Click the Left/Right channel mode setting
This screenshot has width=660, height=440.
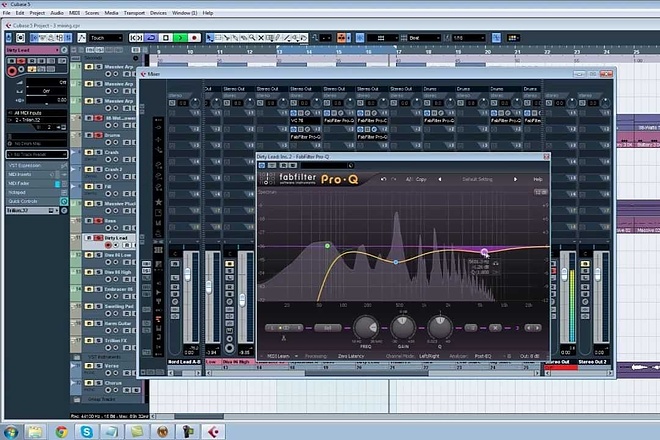(x=429, y=356)
